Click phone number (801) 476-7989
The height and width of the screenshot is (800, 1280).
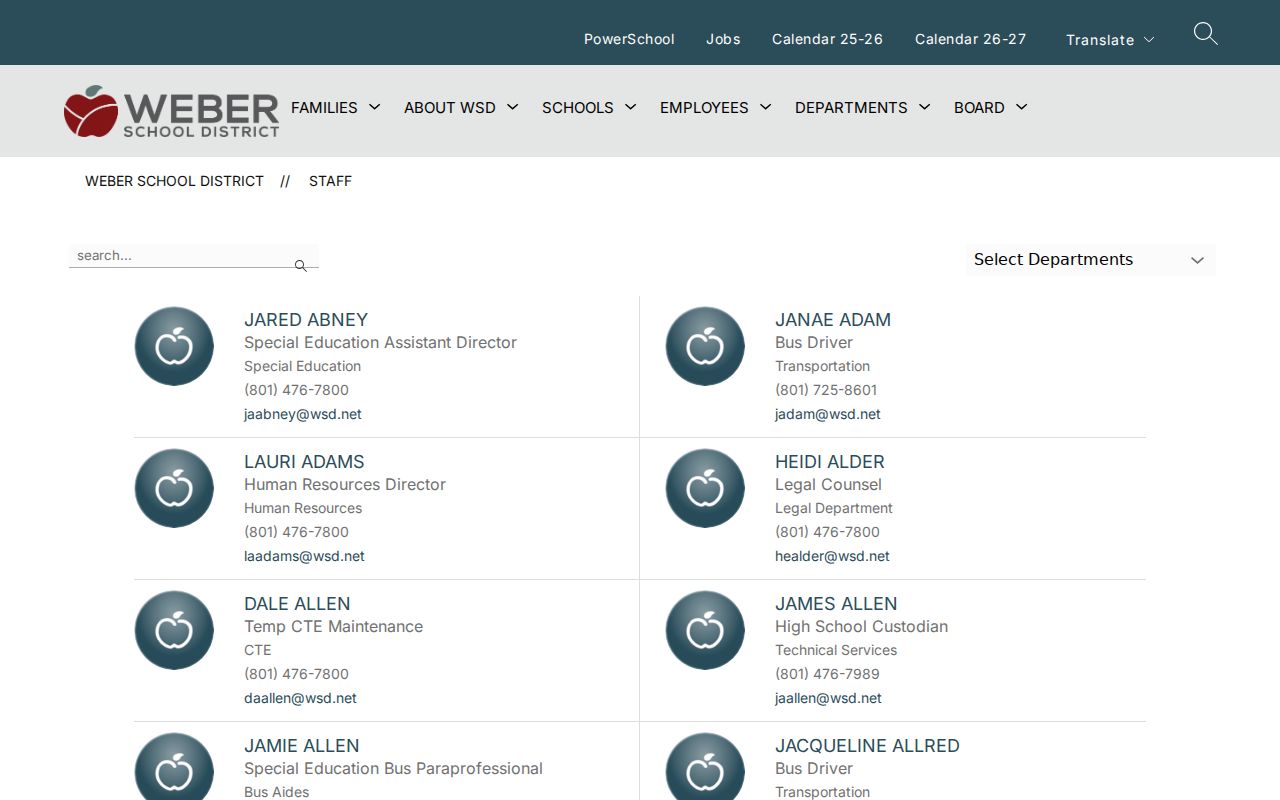pos(827,674)
